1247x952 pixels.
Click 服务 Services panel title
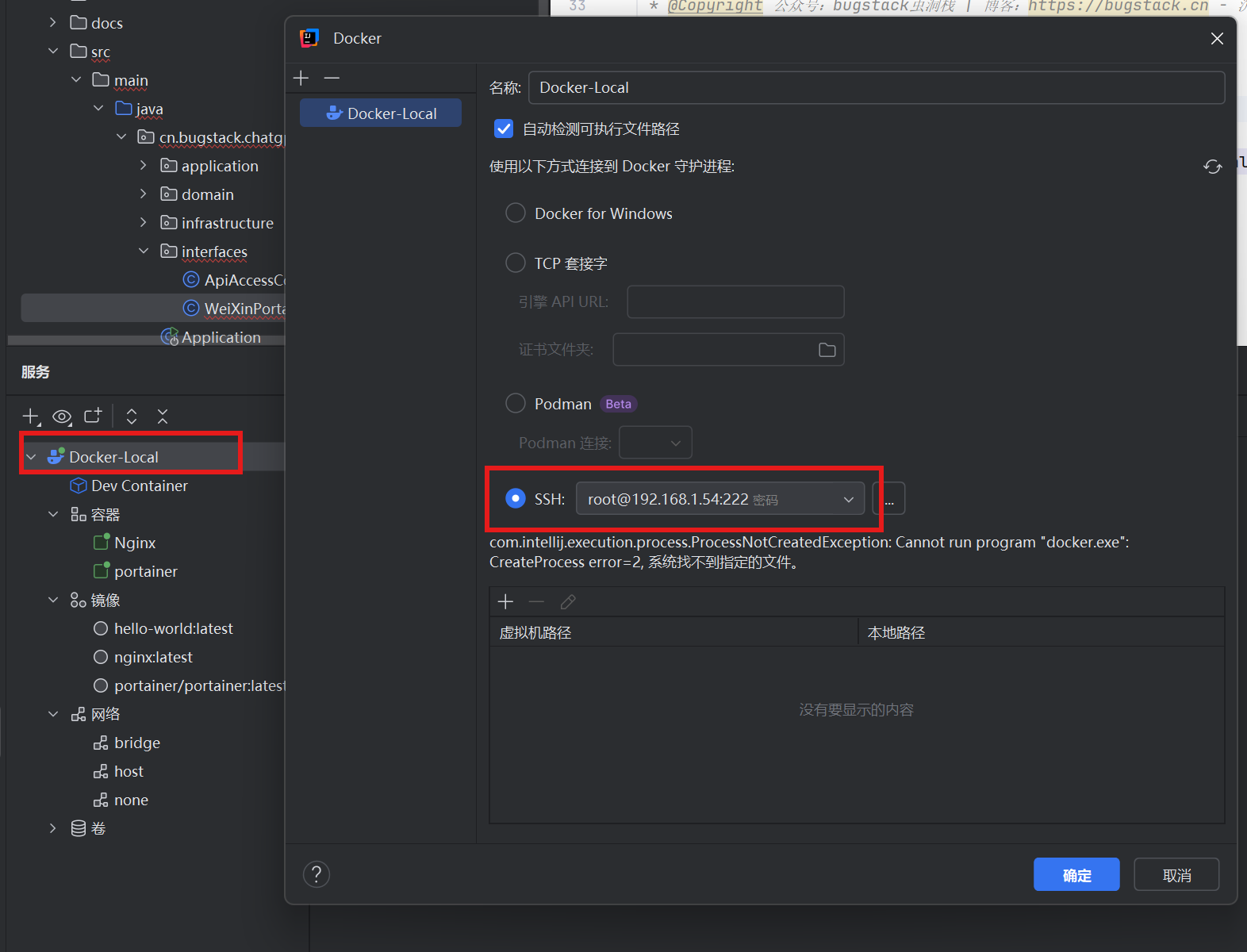36,372
